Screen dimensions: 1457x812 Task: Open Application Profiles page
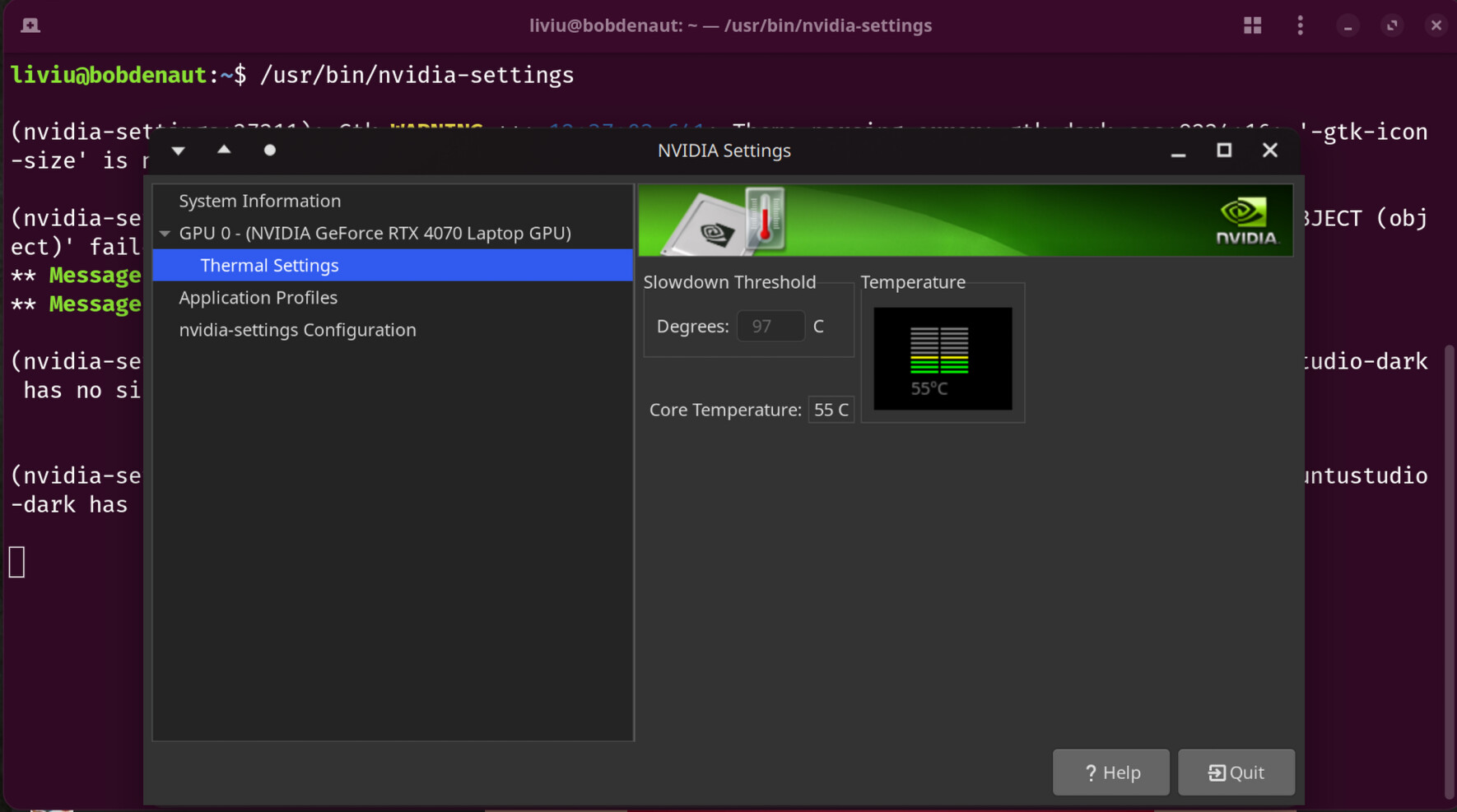[258, 298]
